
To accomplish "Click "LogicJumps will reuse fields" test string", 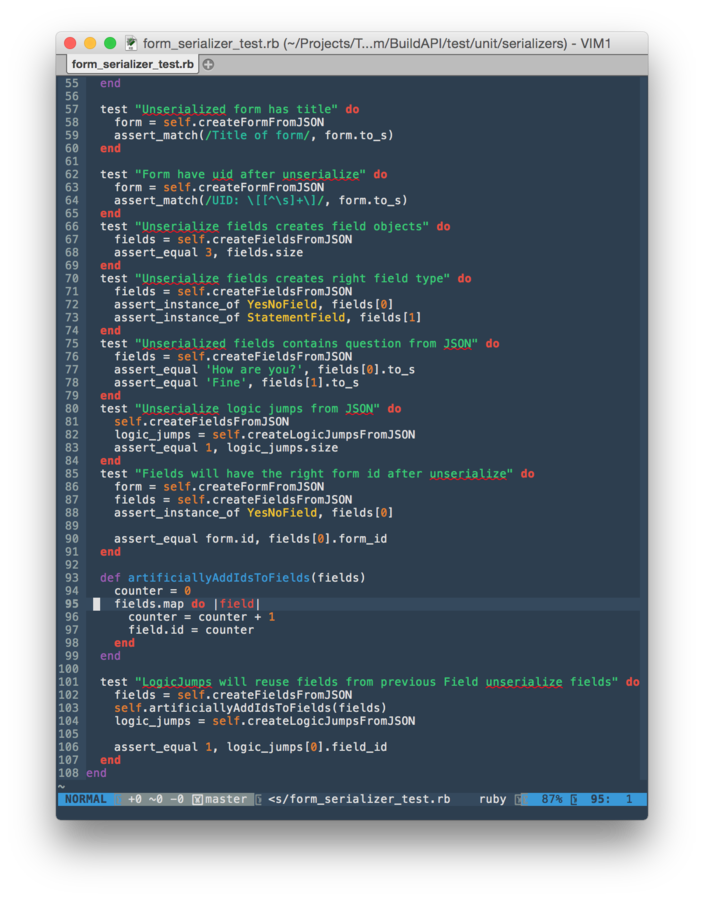I will pos(377,682).
